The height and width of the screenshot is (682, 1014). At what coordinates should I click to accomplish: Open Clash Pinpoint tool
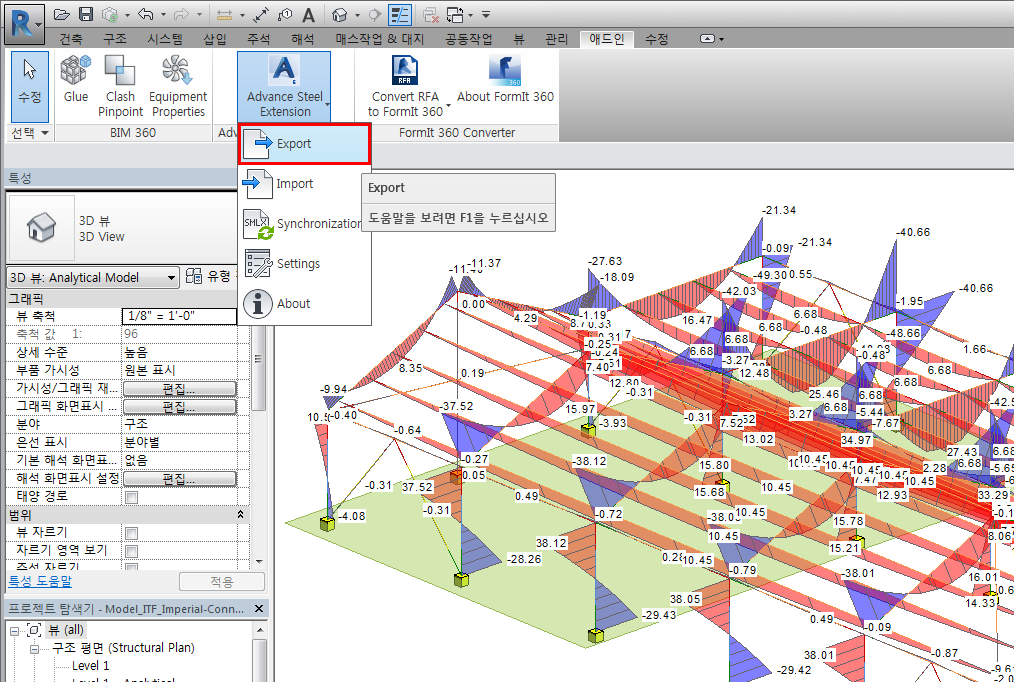pos(120,87)
